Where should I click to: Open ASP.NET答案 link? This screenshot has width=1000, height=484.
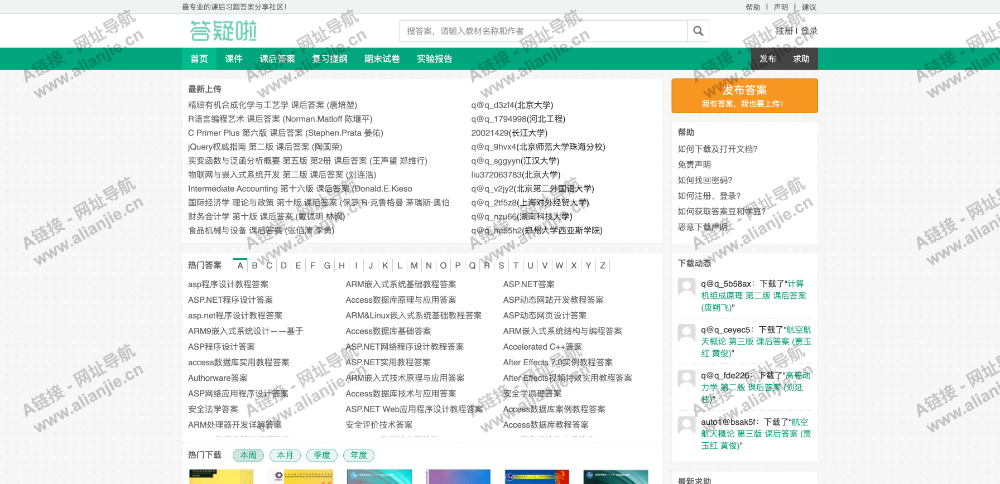tap(529, 284)
